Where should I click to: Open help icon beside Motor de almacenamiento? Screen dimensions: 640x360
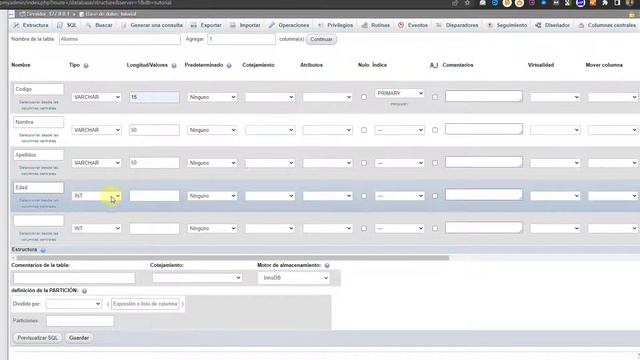click(x=327, y=265)
